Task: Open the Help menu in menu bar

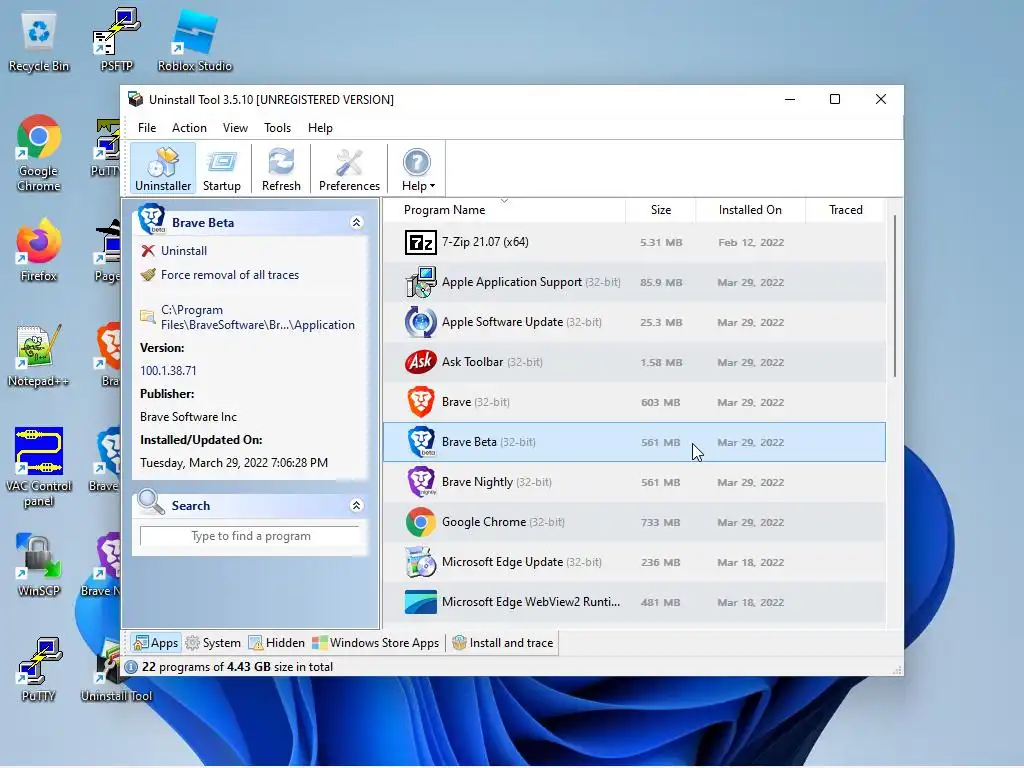Action: coord(320,128)
